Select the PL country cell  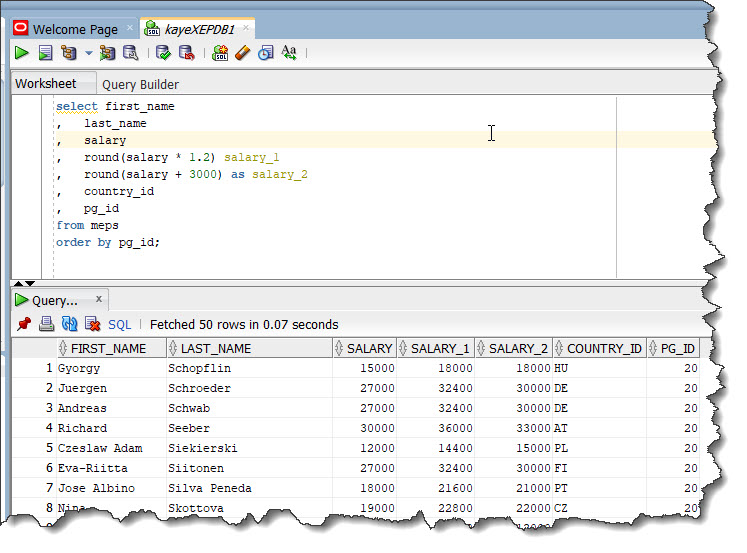[x=599, y=448]
